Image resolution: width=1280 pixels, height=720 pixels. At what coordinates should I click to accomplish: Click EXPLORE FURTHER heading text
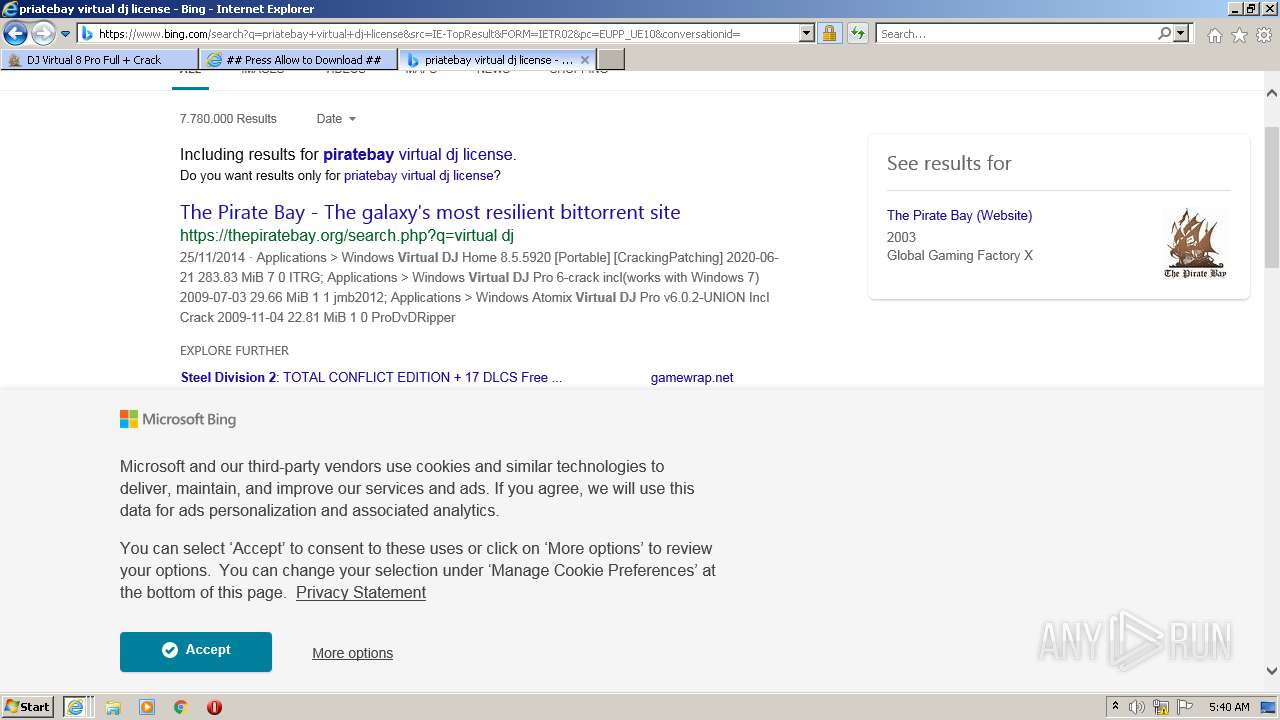click(x=234, y=351)
